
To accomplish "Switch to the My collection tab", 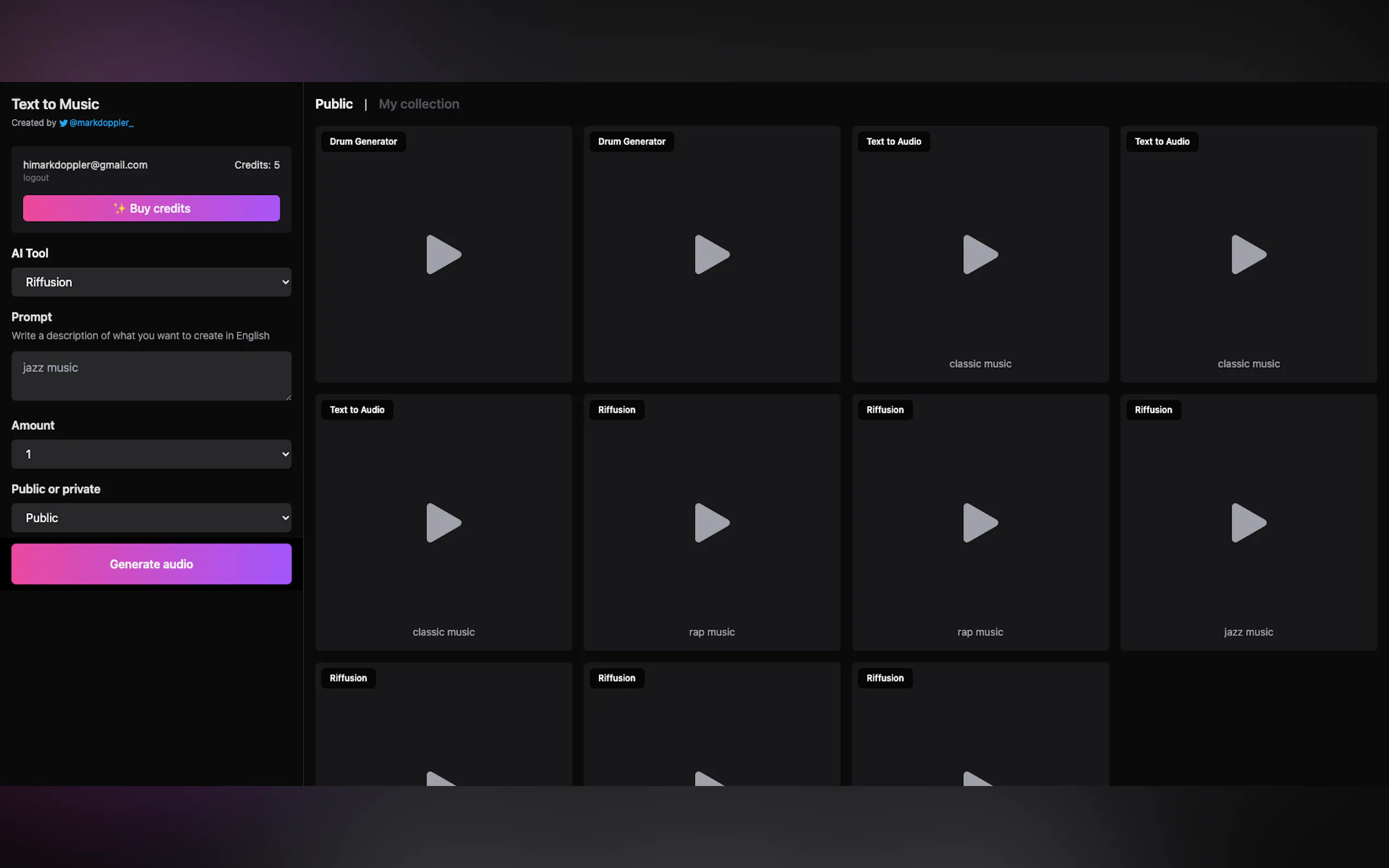I will coord(418,104).
